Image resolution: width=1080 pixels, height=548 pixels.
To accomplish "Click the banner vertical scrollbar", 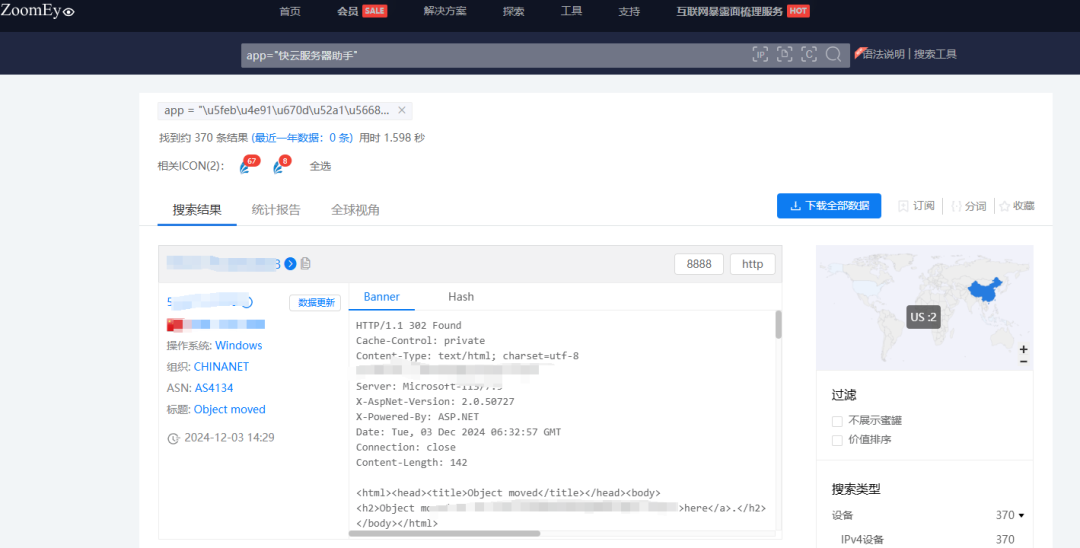I will click(x=778, y=325).
